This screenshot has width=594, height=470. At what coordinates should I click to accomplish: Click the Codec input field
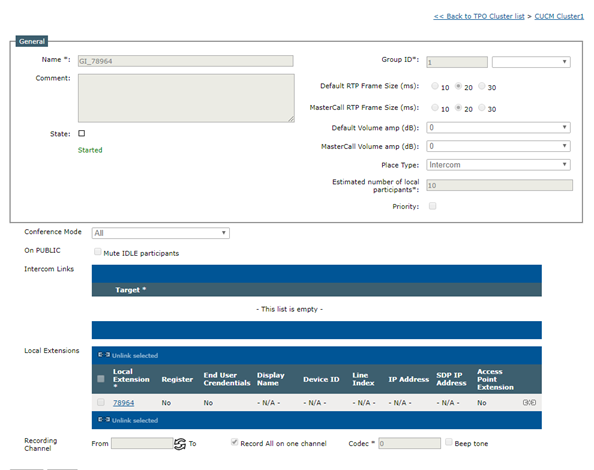pyautogui.click(x=409, y=443)
